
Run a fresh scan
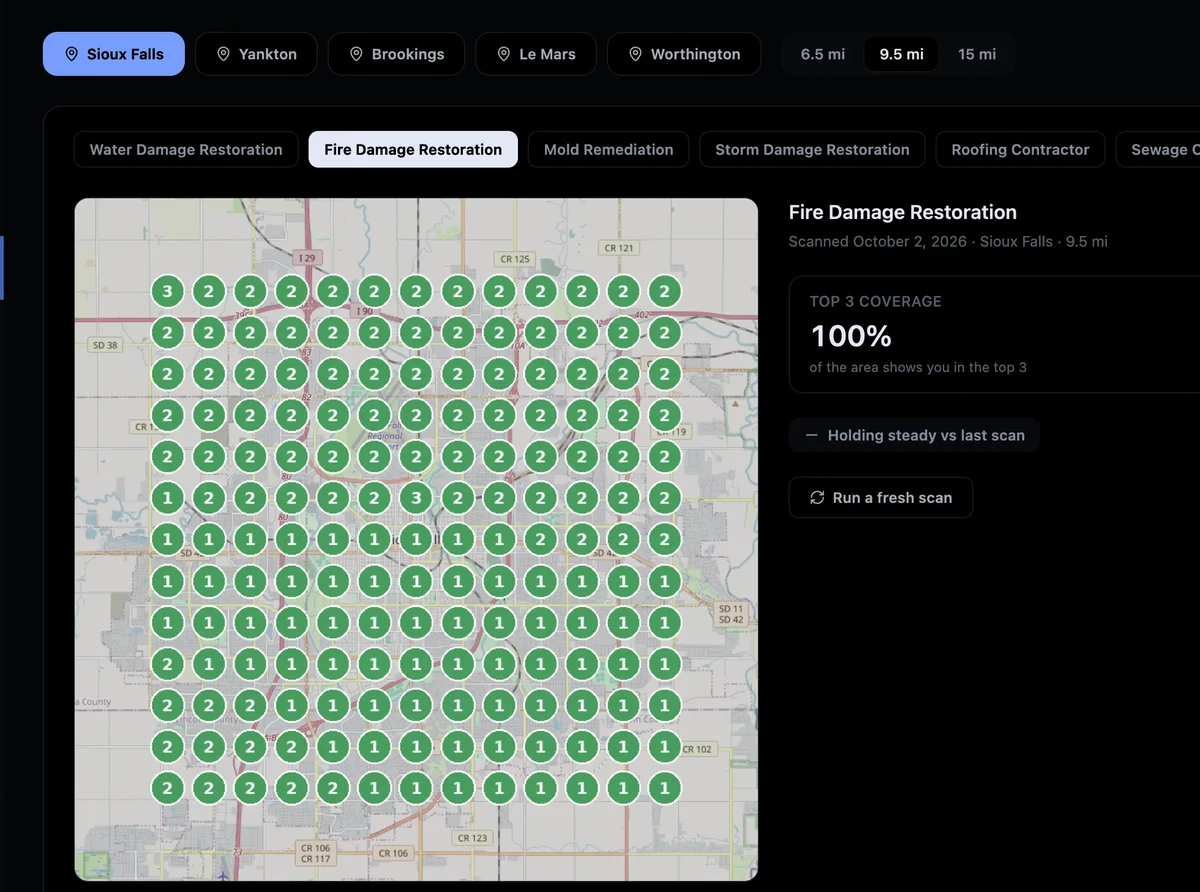coord(881,497)
